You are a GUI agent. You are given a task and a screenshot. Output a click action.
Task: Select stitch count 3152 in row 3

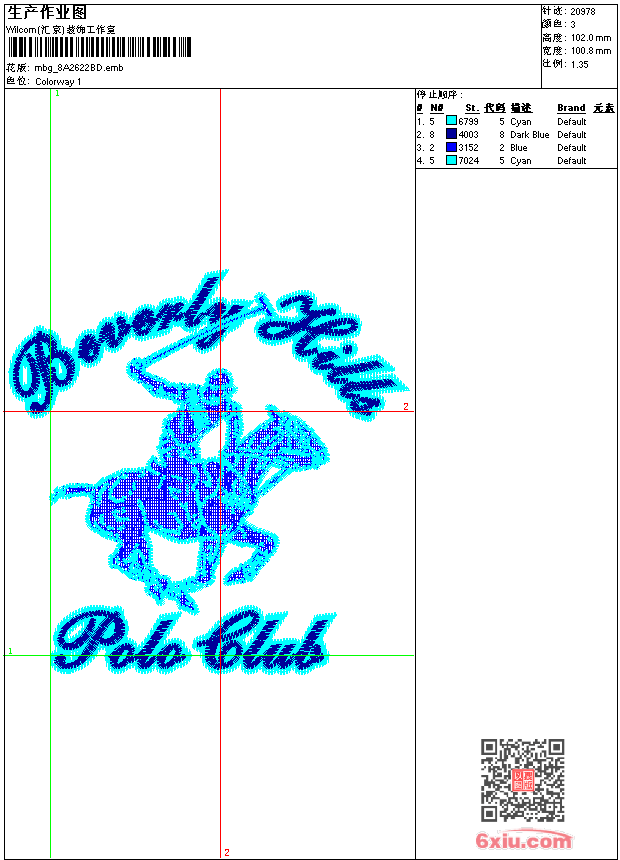(x=469, y=148)
